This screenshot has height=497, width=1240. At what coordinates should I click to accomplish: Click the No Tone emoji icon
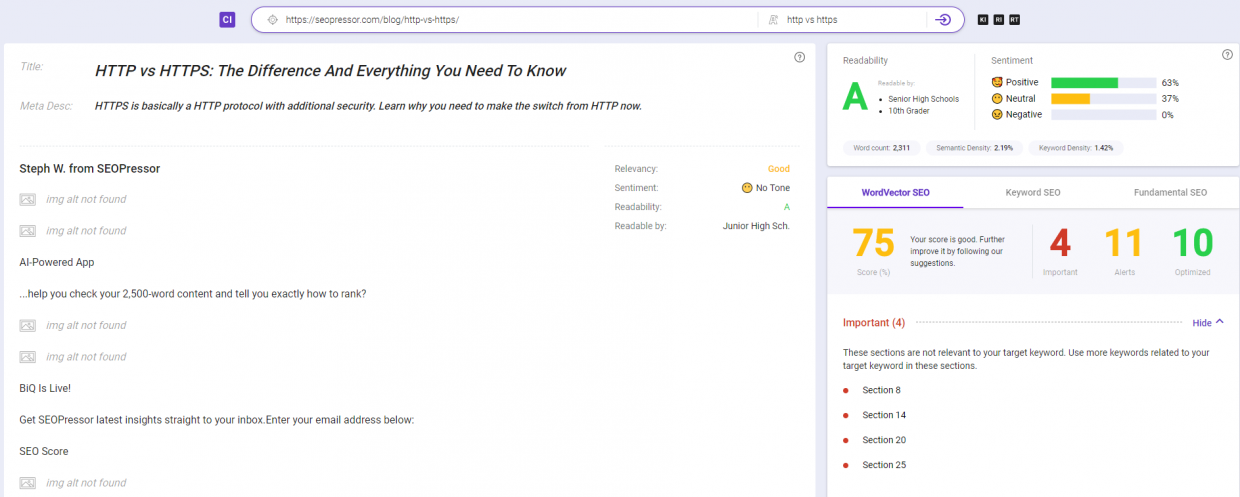pyautogui.click(x=747, y=188)
